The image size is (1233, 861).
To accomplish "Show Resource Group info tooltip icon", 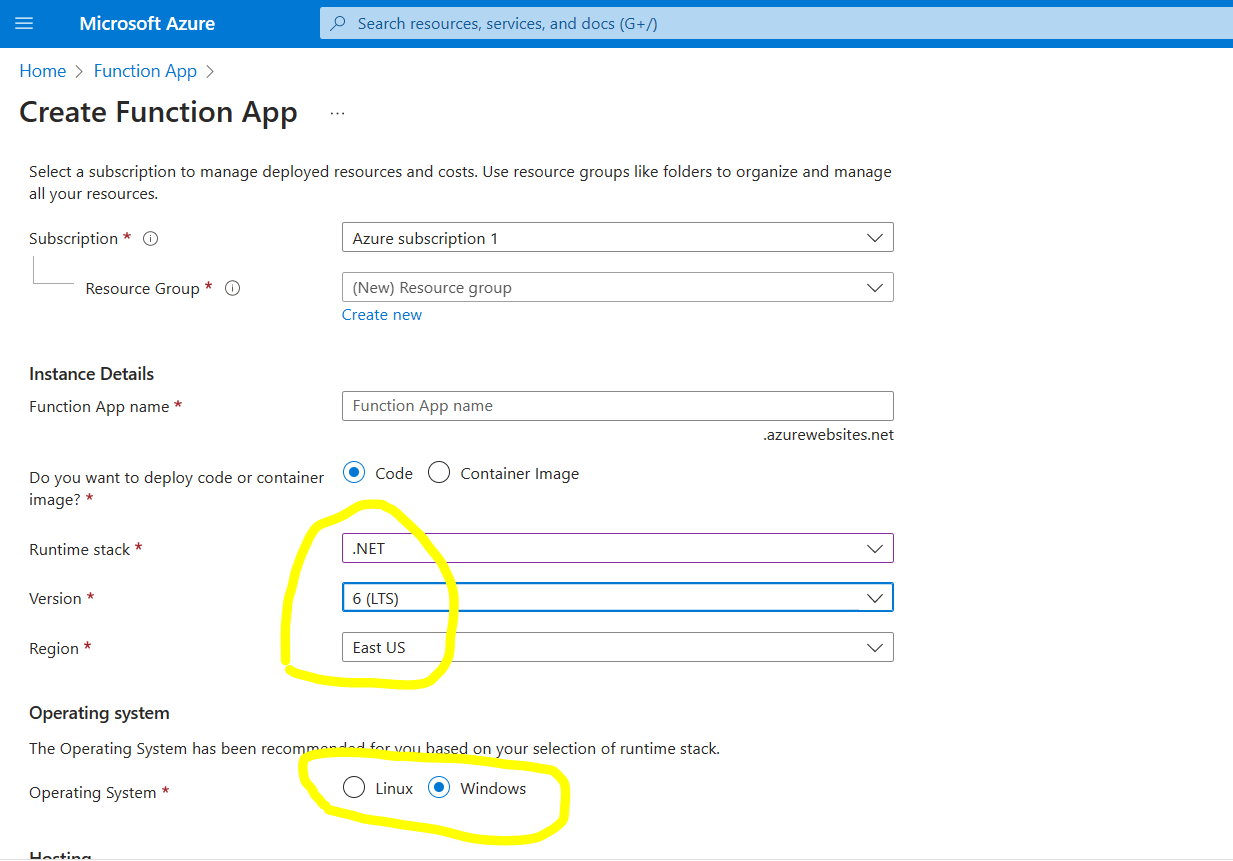I will point(233,288).
